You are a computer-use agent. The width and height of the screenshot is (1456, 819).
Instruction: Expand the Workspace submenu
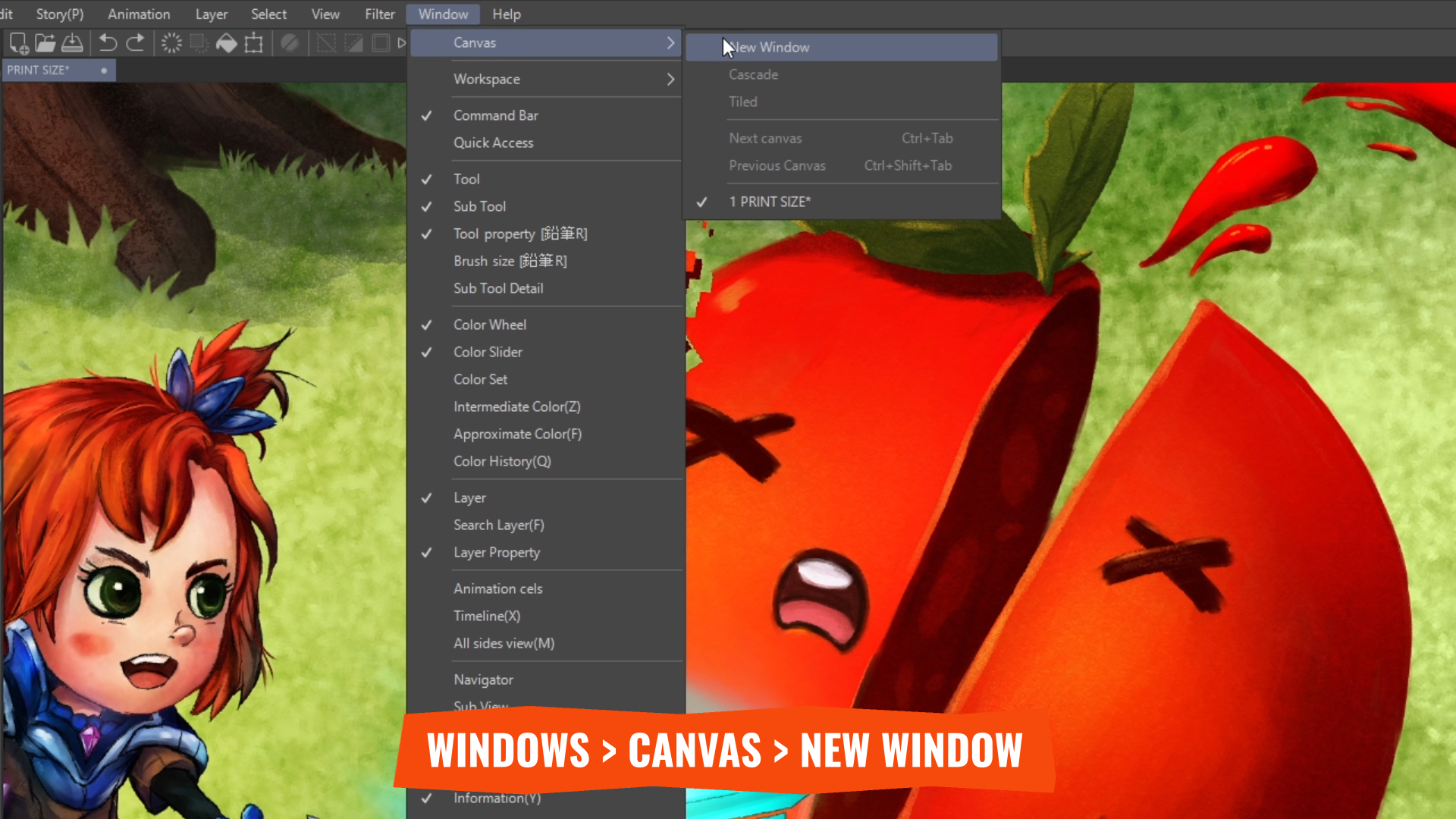544,79
